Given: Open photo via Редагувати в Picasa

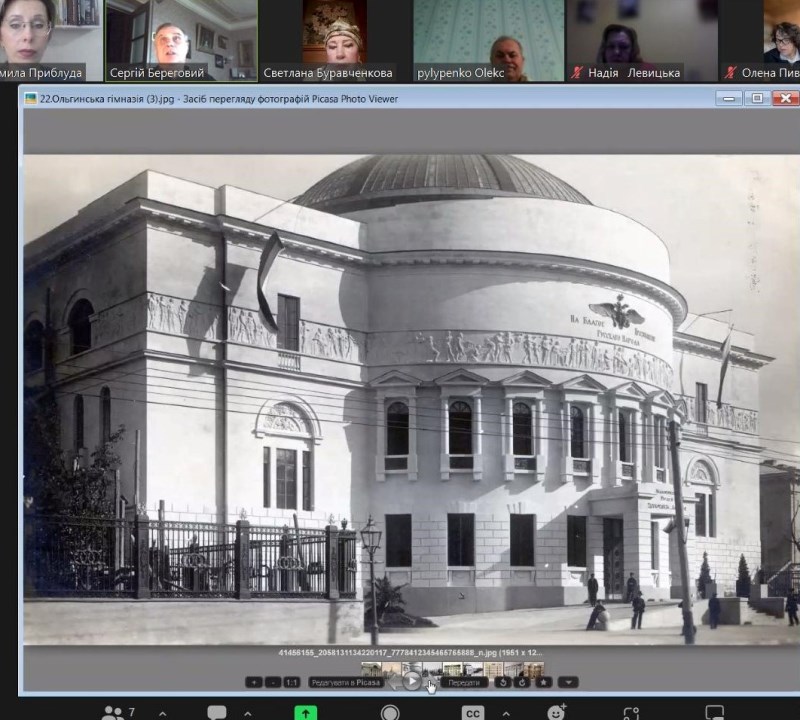Looking at the screenshot, I should click(345, 682).
